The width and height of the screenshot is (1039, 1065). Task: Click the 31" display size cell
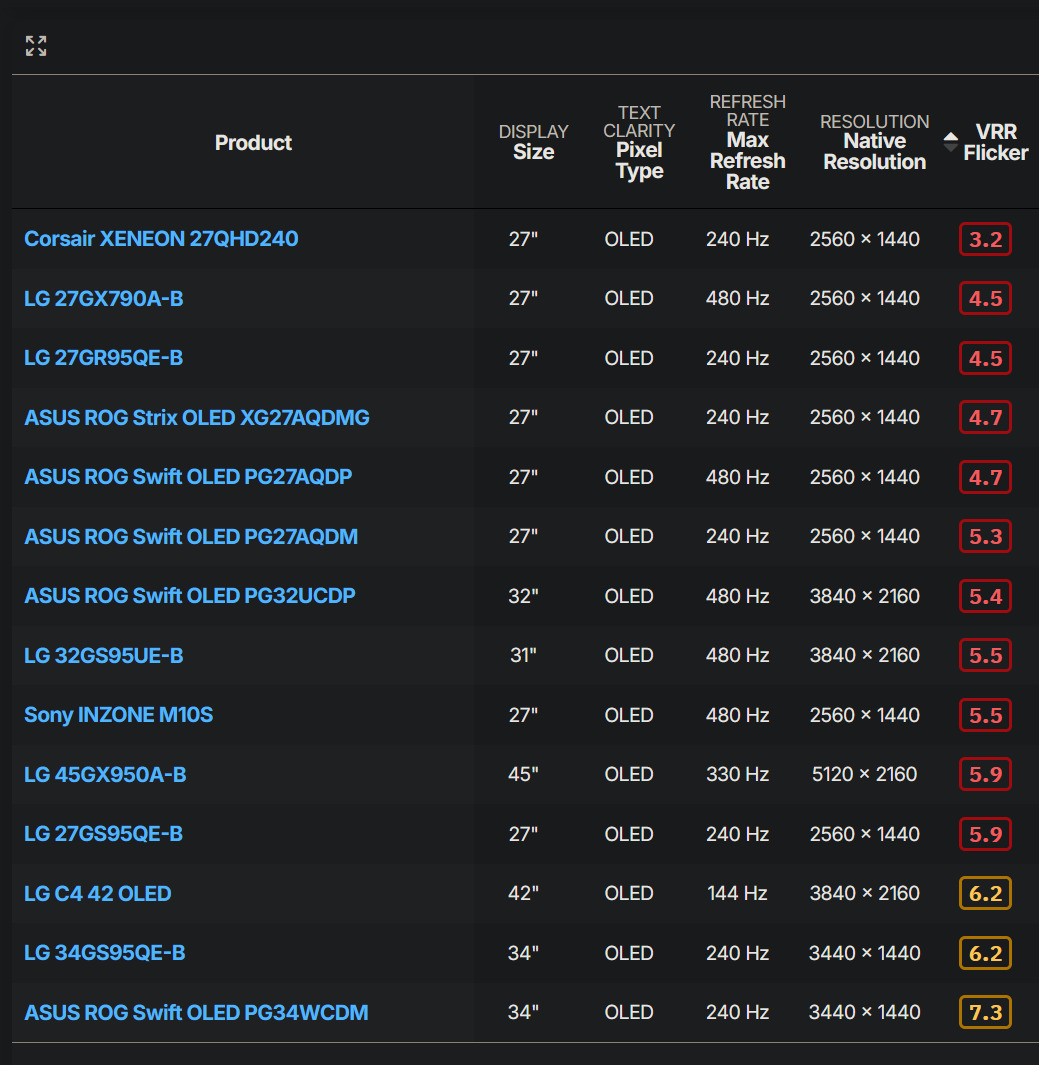click(524, 655)
